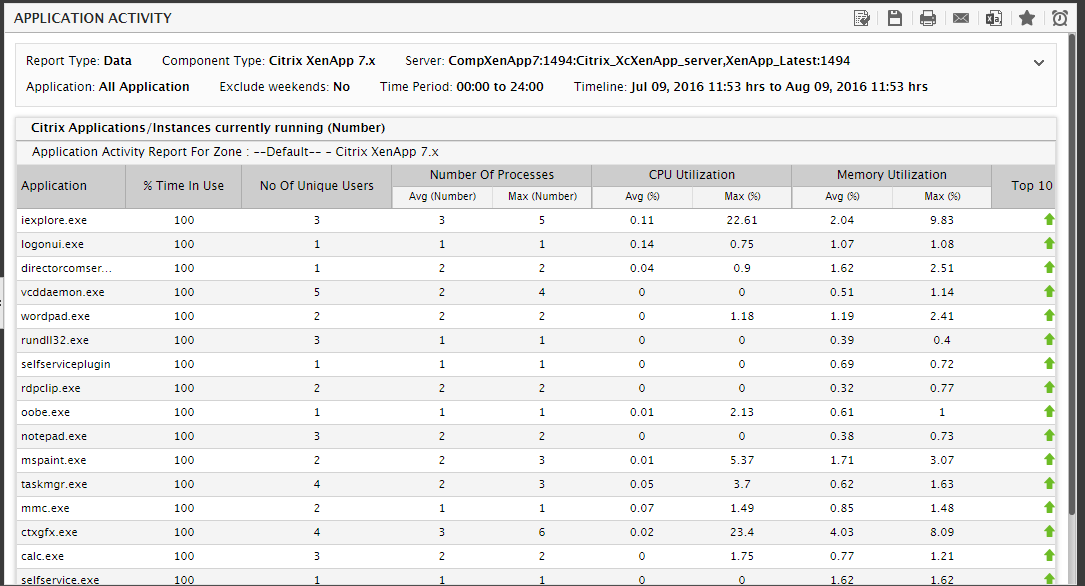1085x586 pixels.
Task: Open Top 10 arrow in vcddaemon.exe row
Action: click(1049, 291)
